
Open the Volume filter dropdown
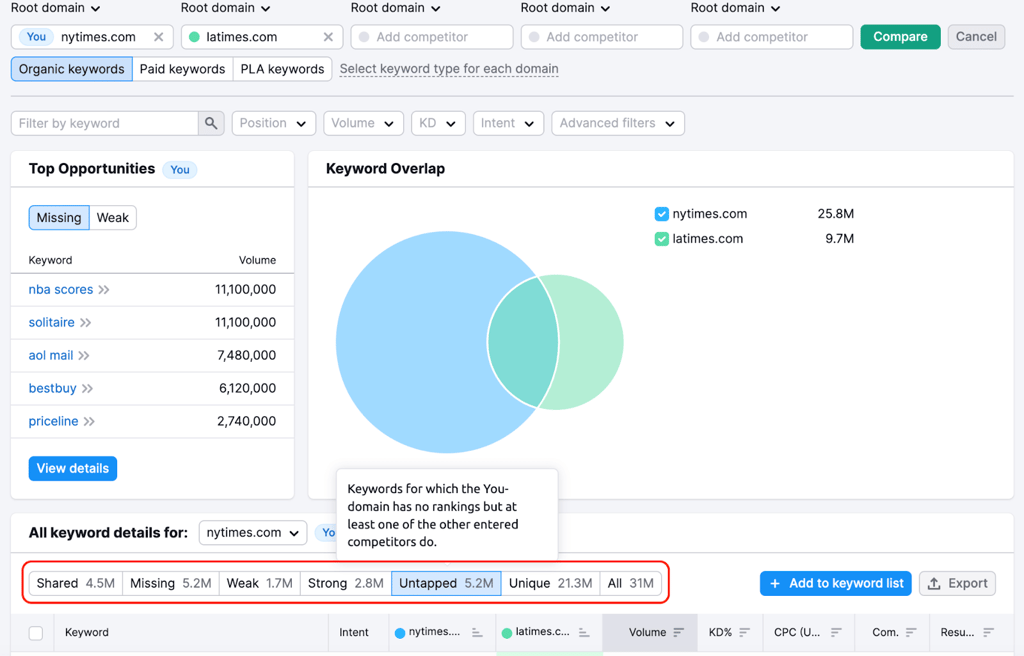pos(362,123)
